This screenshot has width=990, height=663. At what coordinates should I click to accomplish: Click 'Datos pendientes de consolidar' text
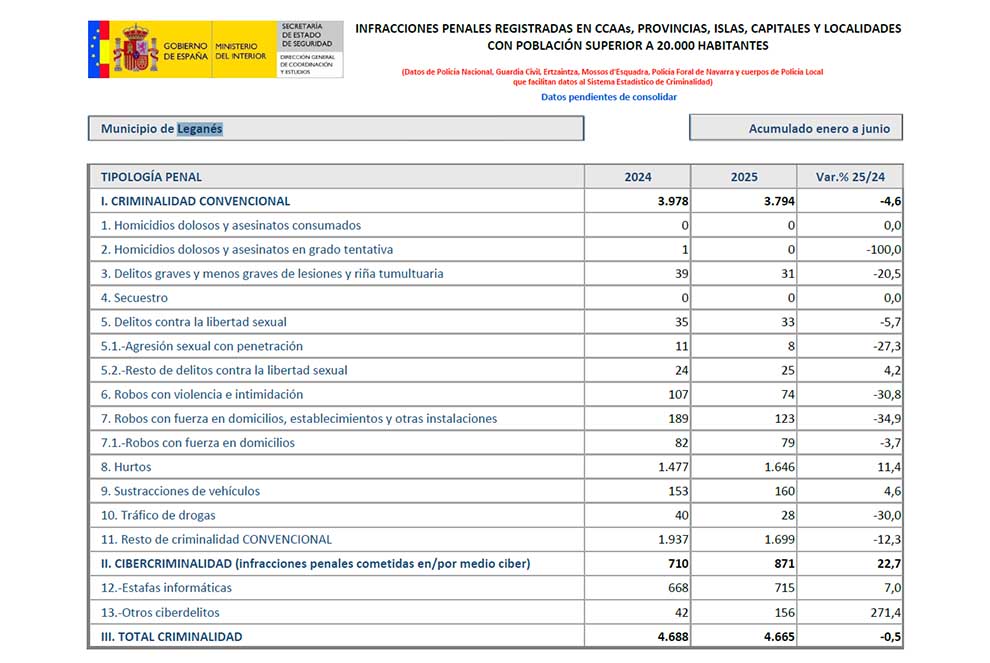pos(608,97)
